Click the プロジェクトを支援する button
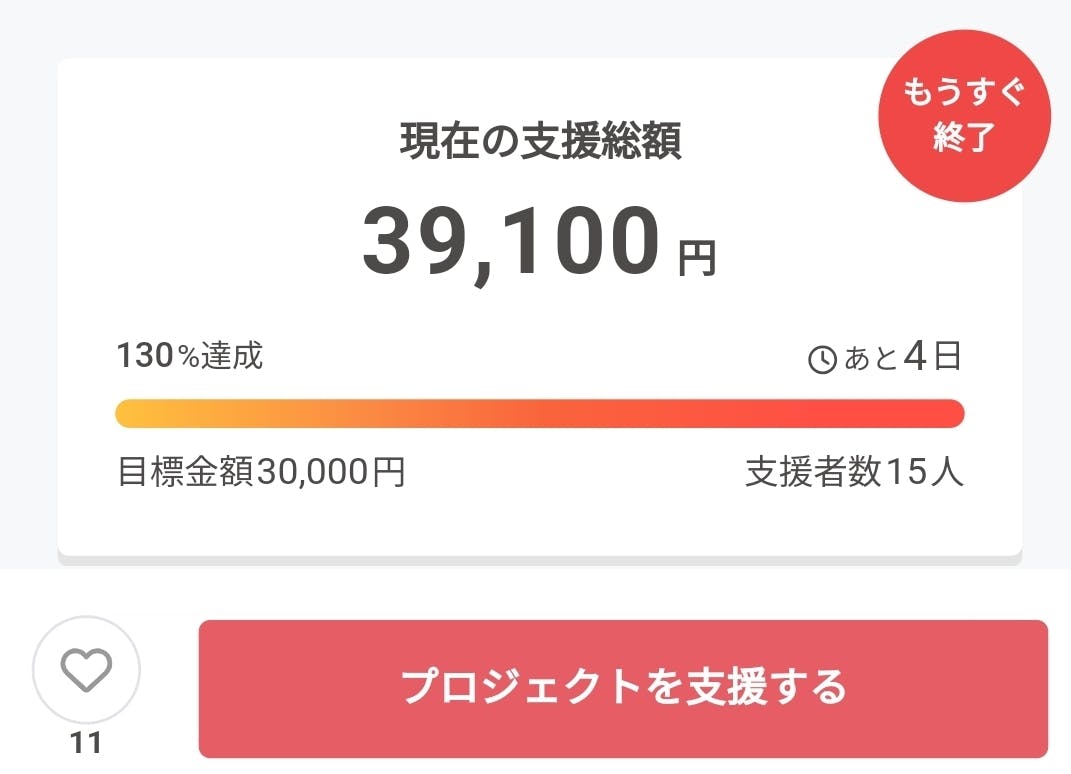The image size is (1071, 774). 623,688
